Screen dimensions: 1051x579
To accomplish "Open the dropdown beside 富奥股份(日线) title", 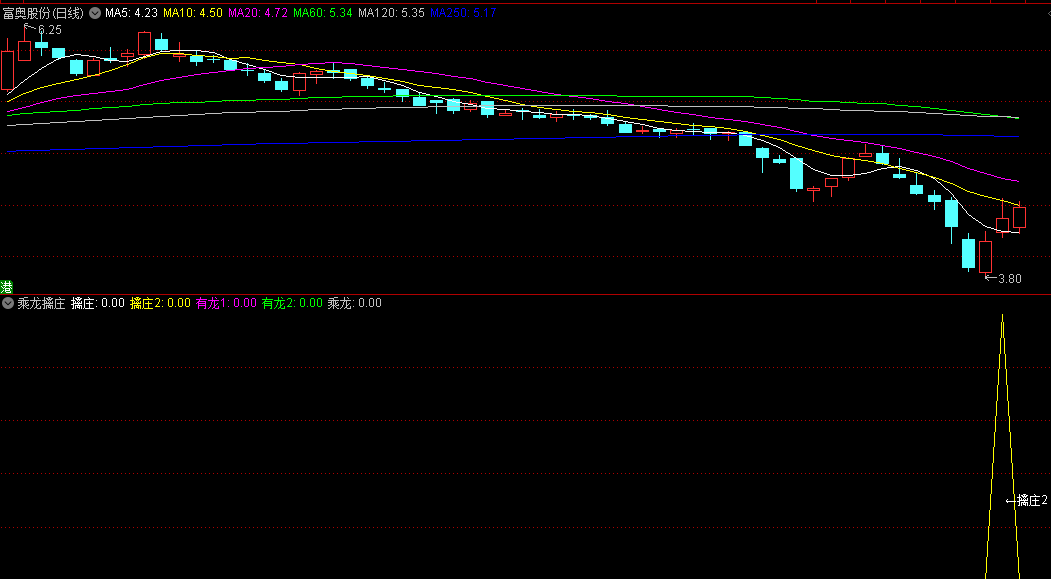I will [95, 12].
